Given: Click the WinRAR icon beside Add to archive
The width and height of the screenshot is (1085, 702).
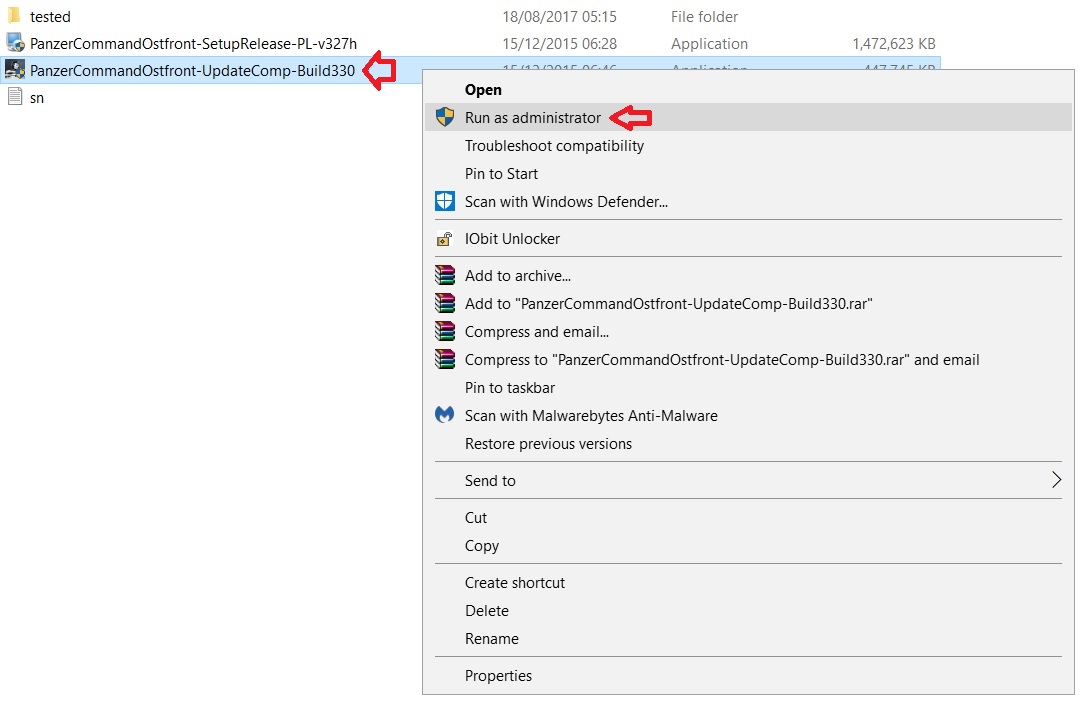Looking at the screenshot, I should click(445, 275).
